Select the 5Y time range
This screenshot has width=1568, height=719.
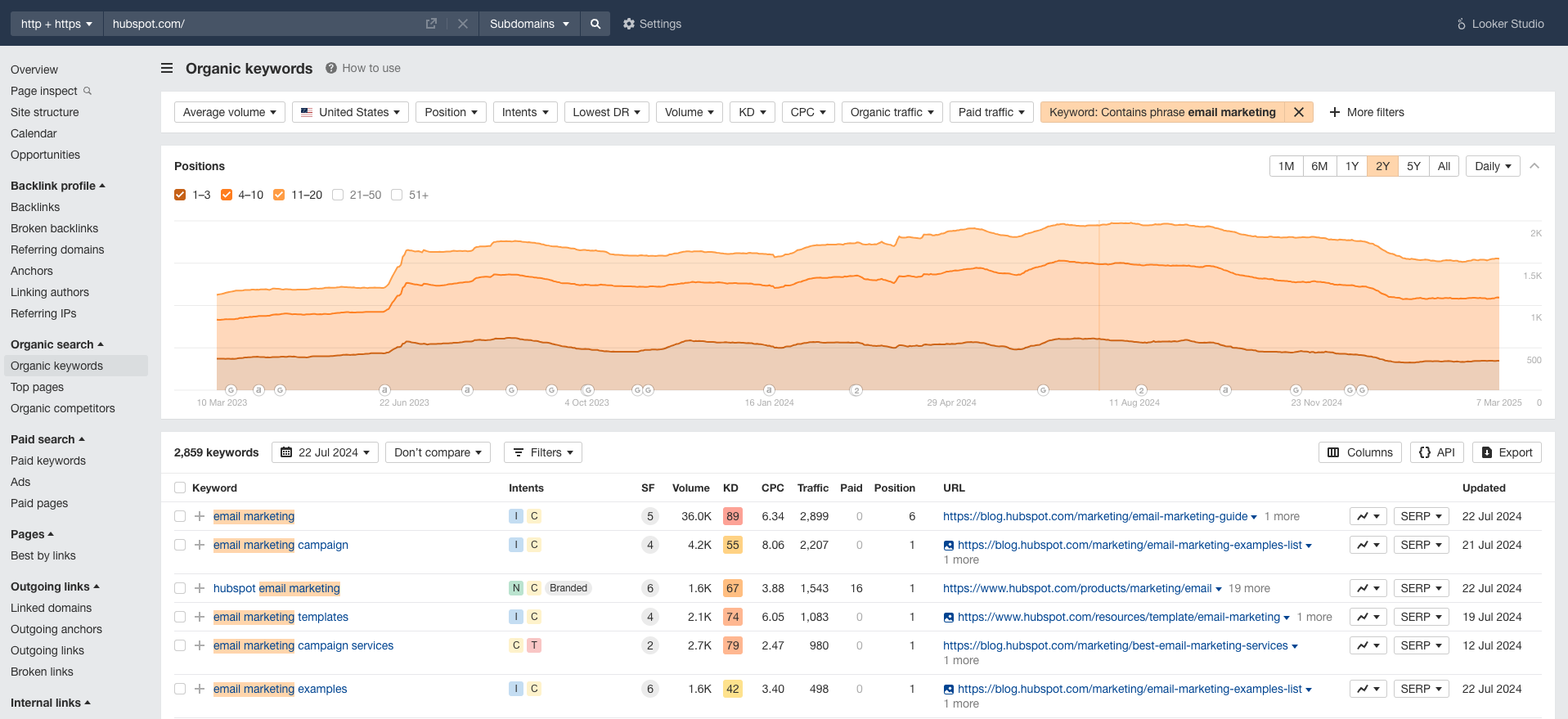1413,166
